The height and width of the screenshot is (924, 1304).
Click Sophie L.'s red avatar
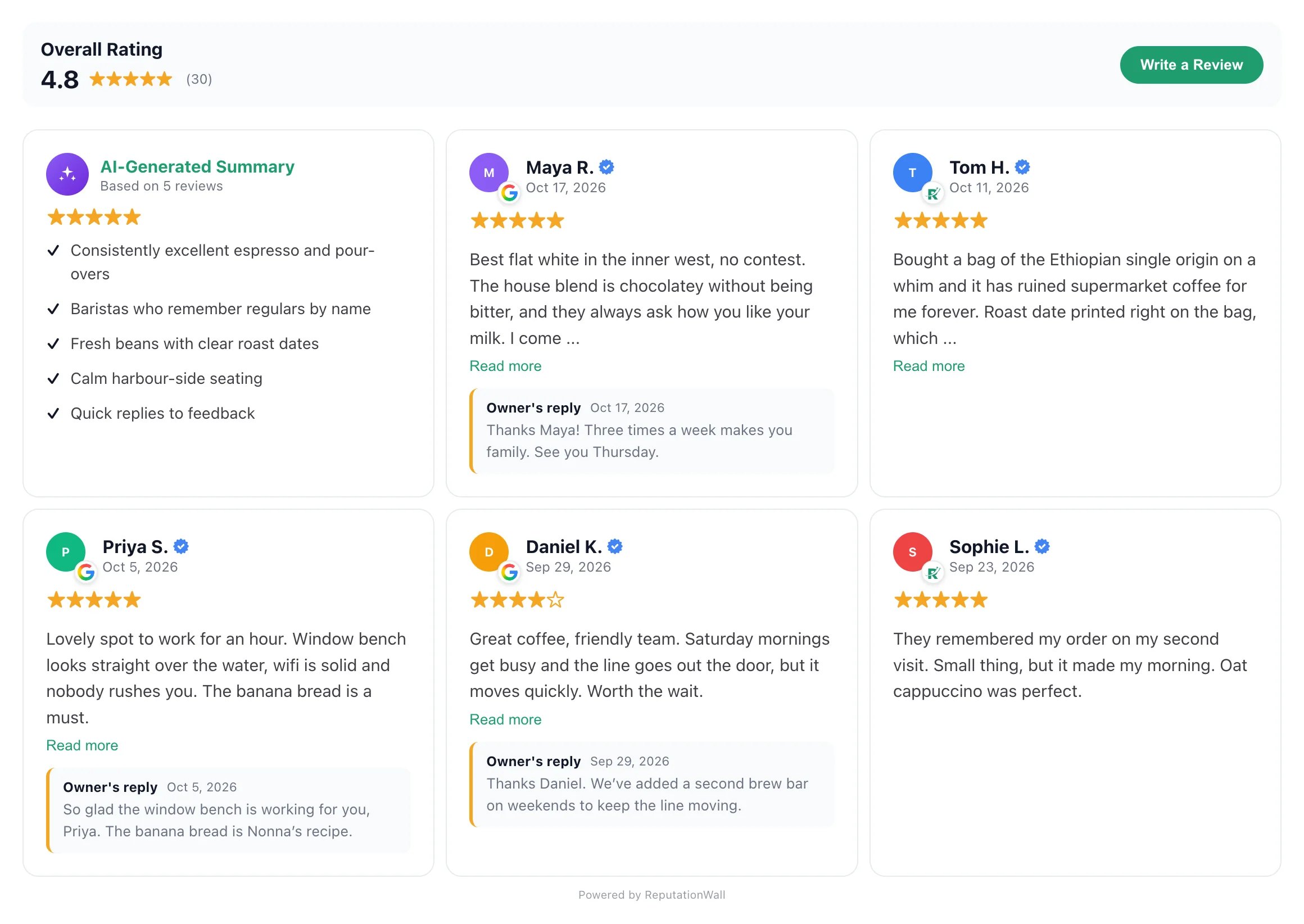912,551
